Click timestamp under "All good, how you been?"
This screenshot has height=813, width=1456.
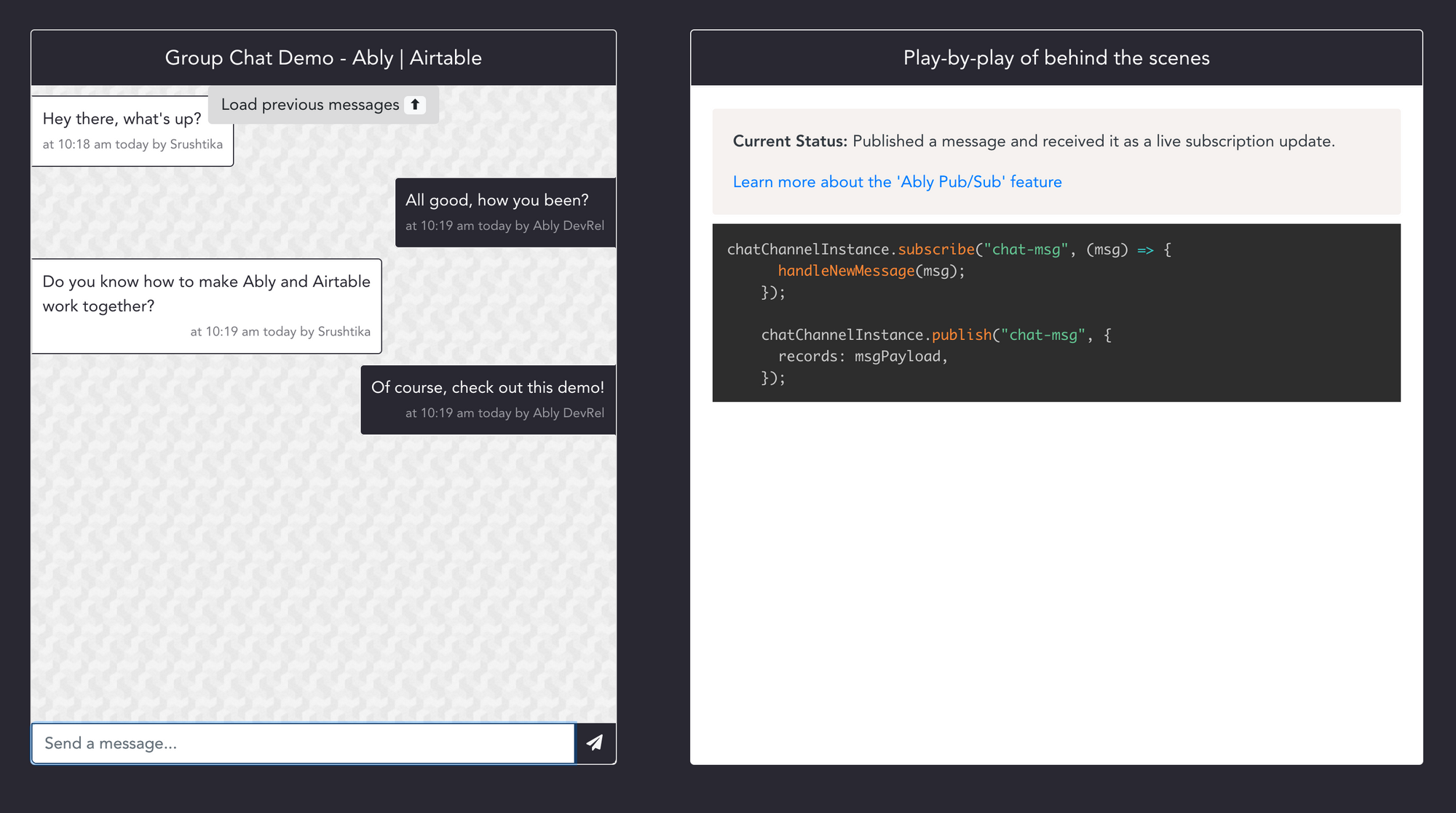[x=505, y=226]
